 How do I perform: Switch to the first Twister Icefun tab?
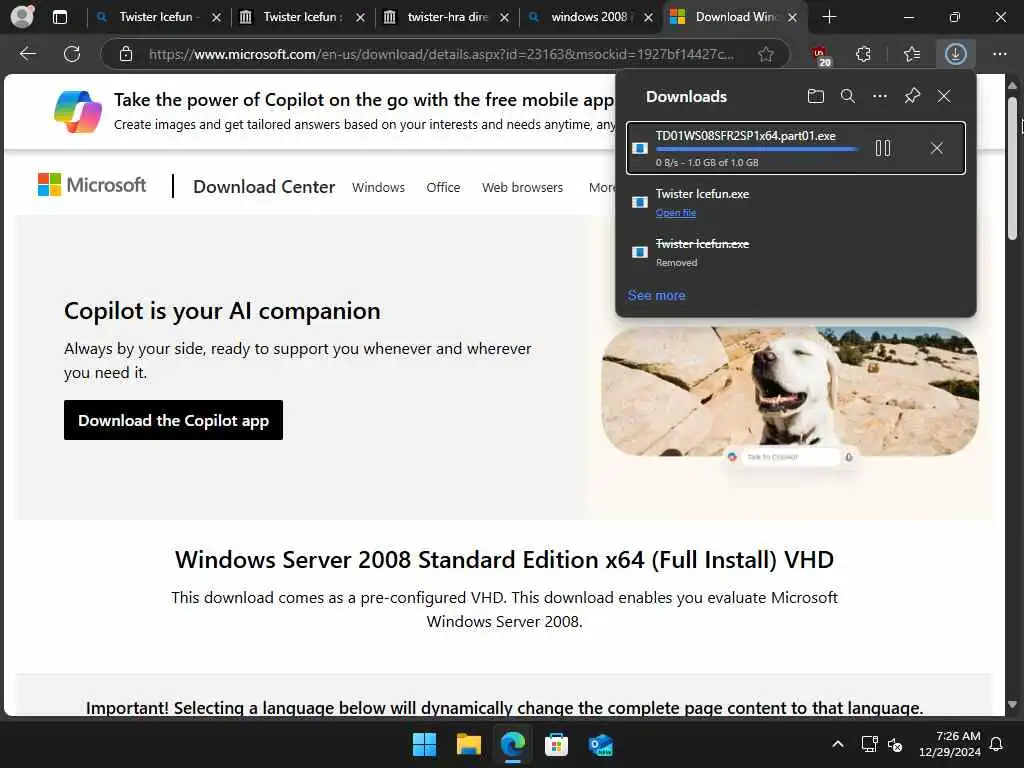point(157,17)
